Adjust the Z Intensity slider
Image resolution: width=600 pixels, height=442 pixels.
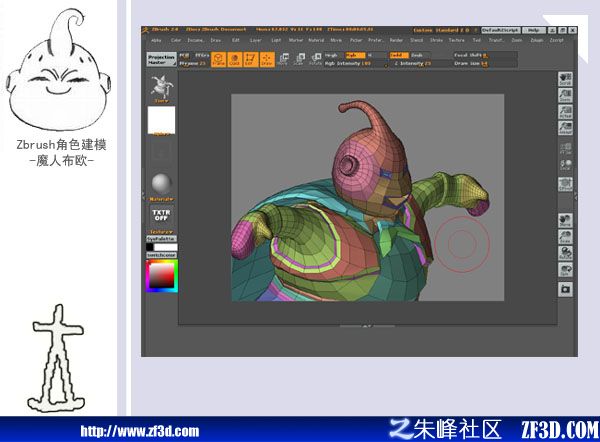(x=419, y=64)
